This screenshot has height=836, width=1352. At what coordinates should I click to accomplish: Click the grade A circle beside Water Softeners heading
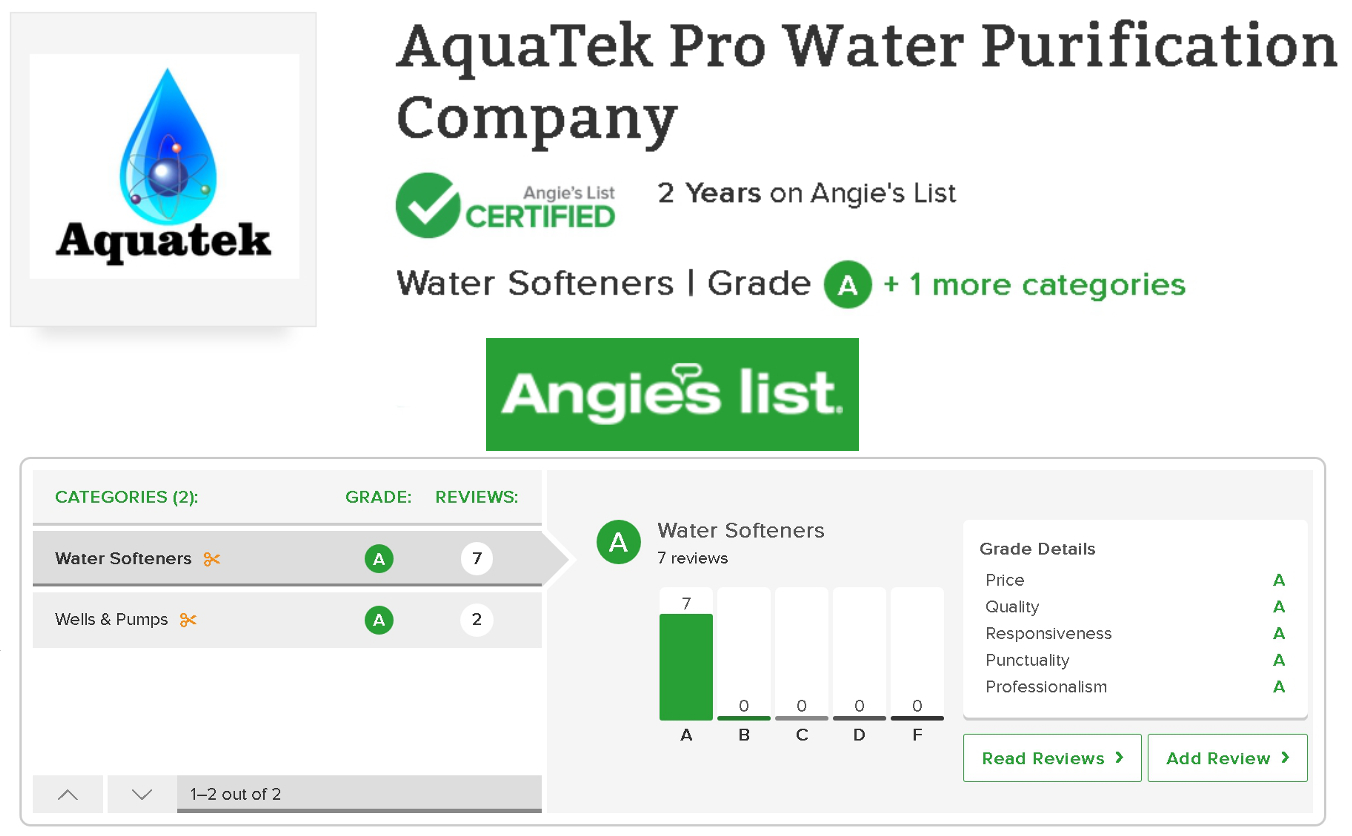pos(848,285)
